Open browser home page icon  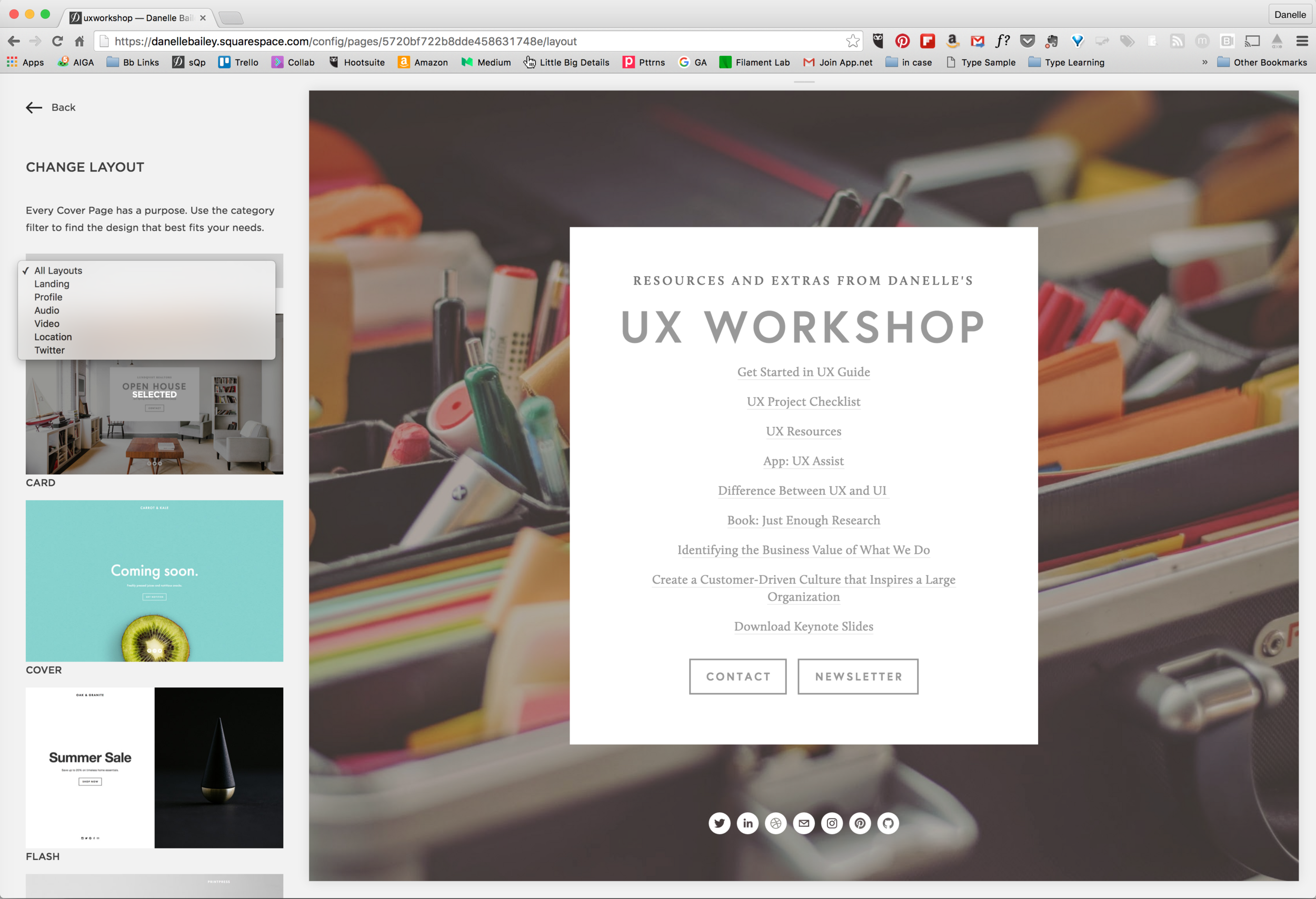[x=80, y=41]
